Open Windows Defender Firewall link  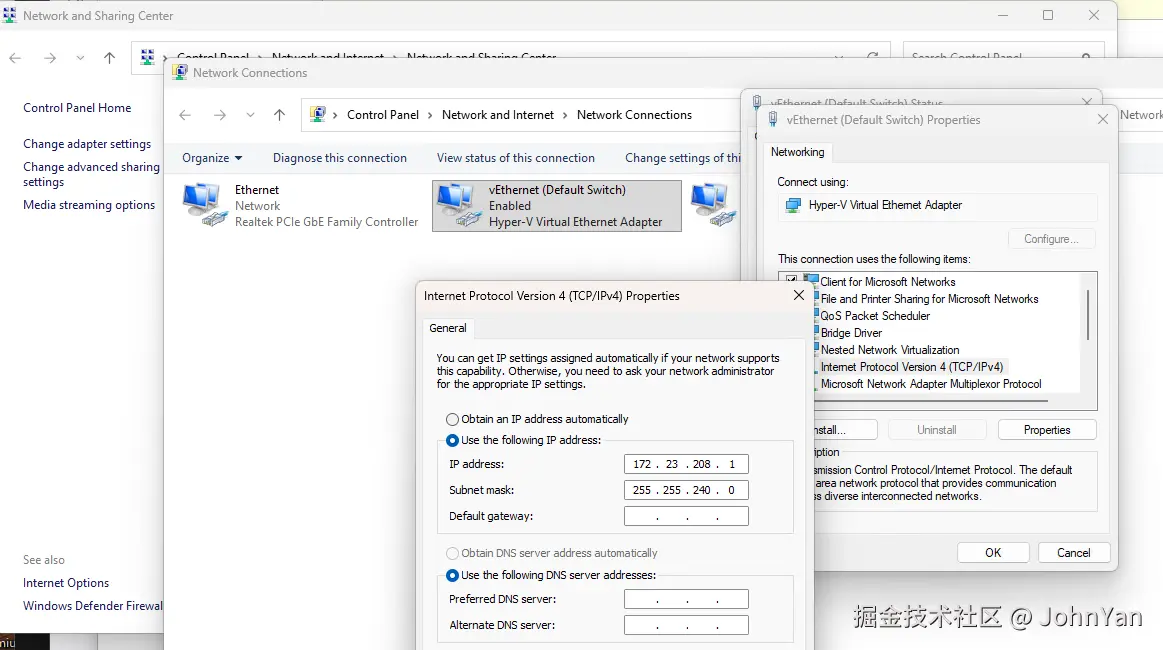(x=93, y=606)
